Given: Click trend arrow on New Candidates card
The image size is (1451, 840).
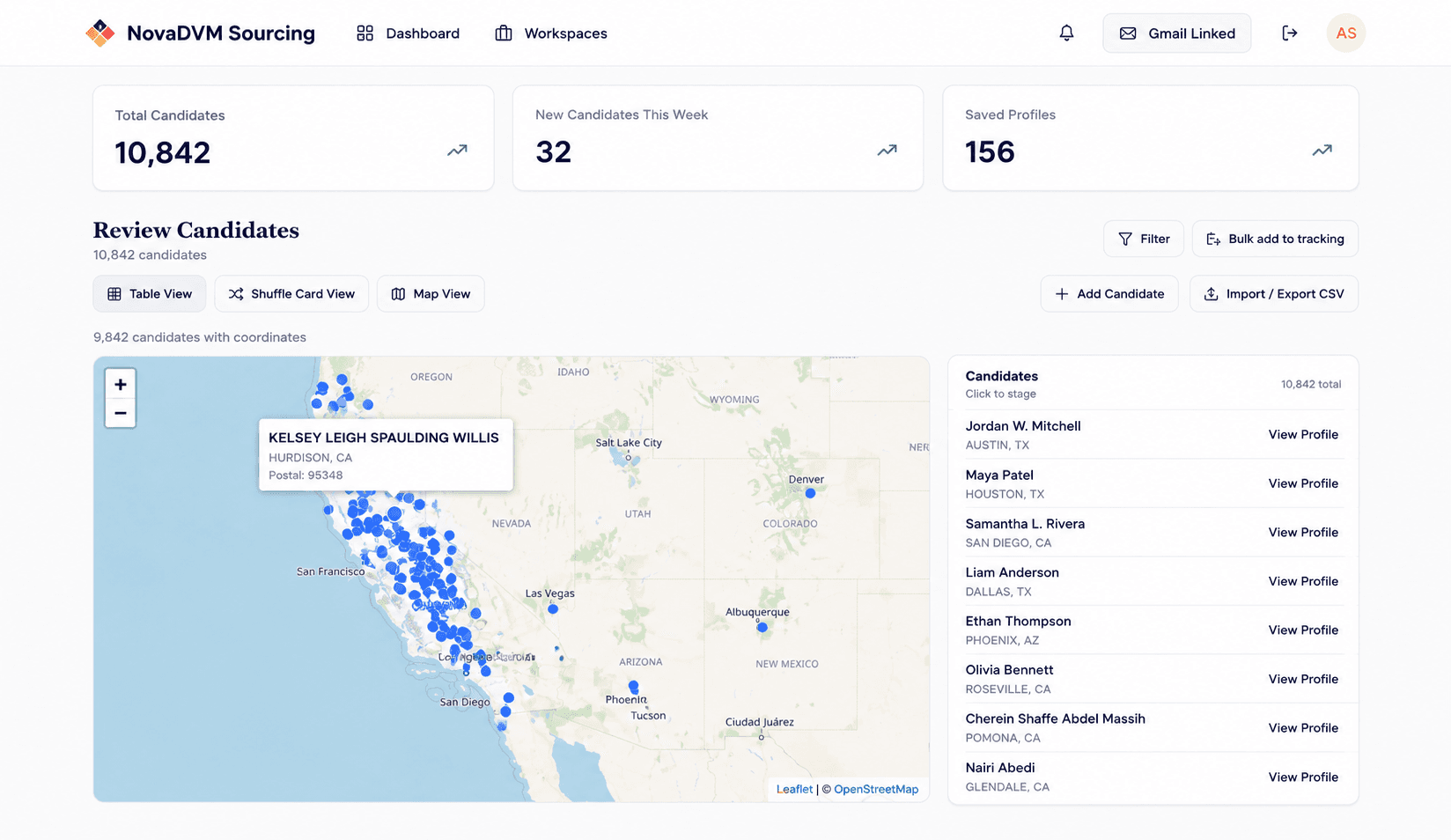Looking at the screenshot, I should click(x=887, y=151).
